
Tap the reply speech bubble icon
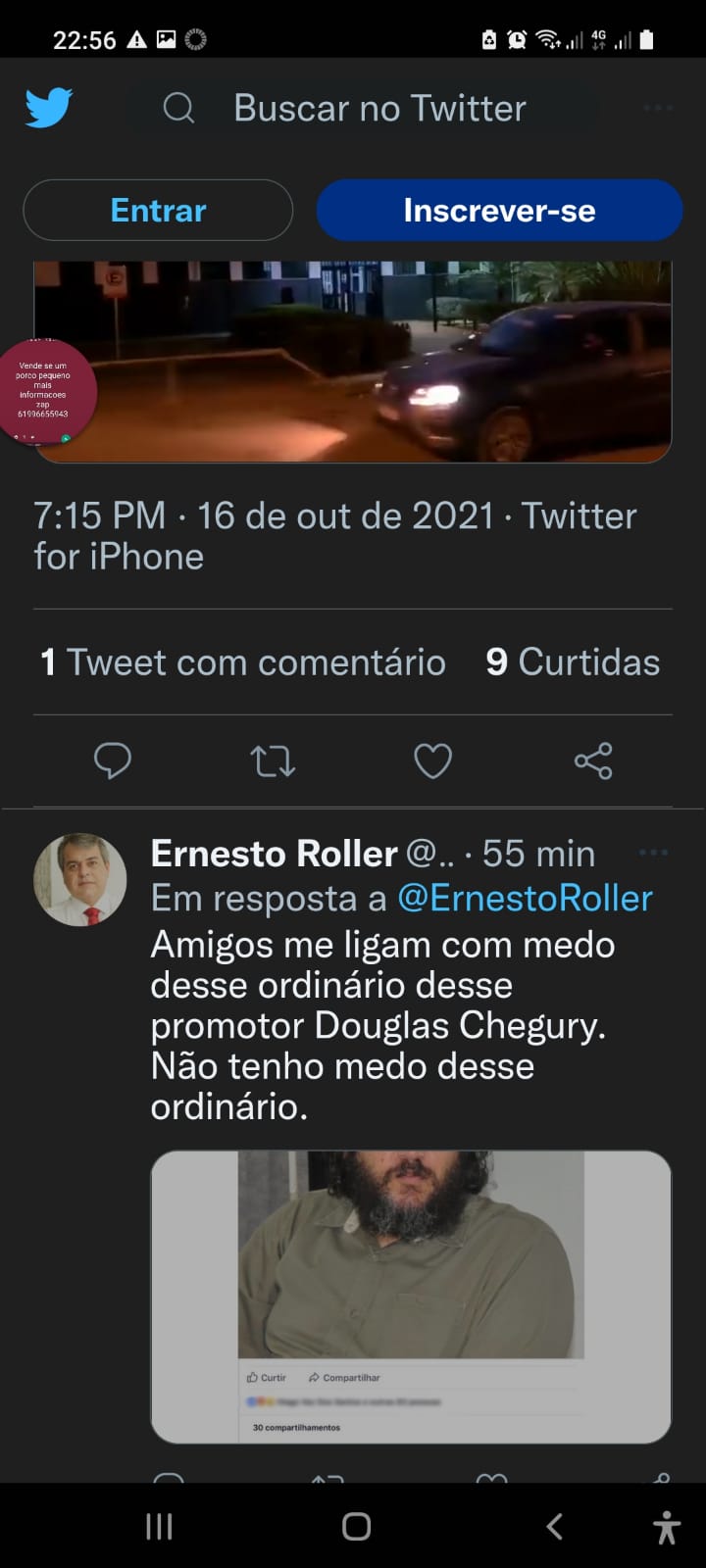click(113, 760)
